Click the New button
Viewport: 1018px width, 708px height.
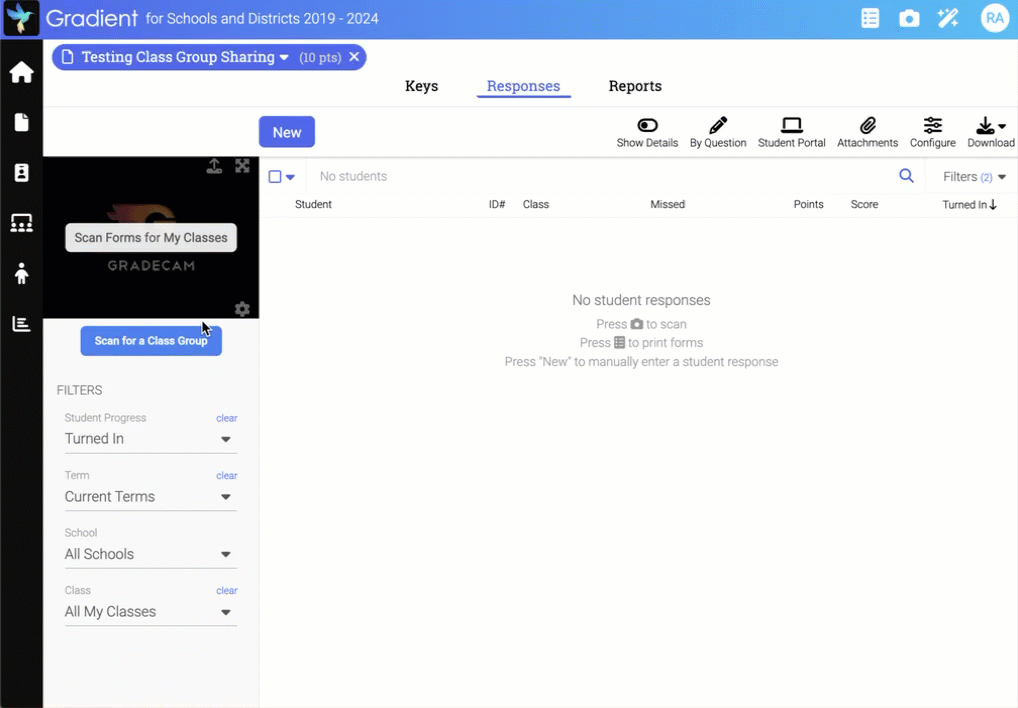tap(287, 132)
